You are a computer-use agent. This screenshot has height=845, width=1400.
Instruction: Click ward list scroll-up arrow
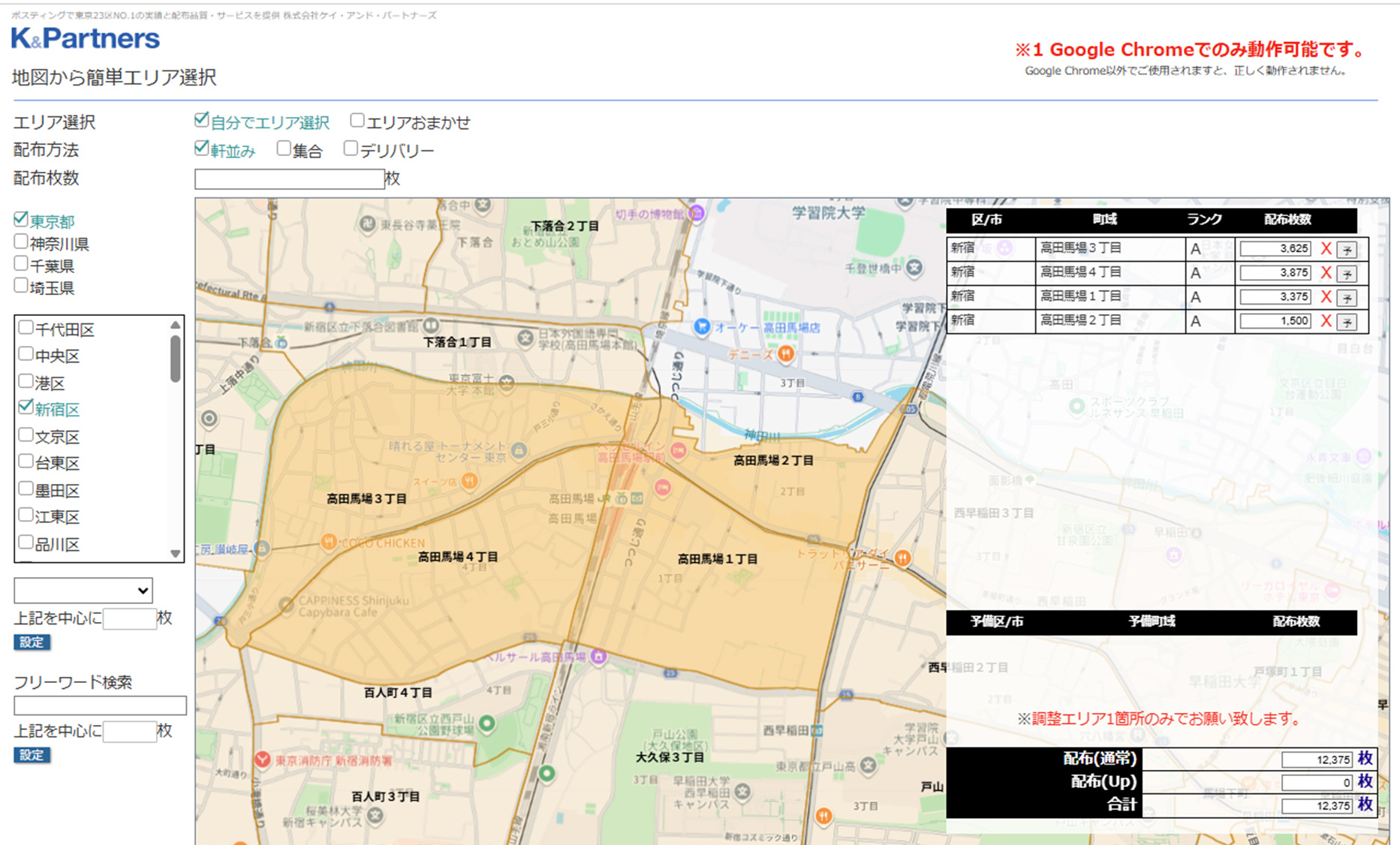175,325
